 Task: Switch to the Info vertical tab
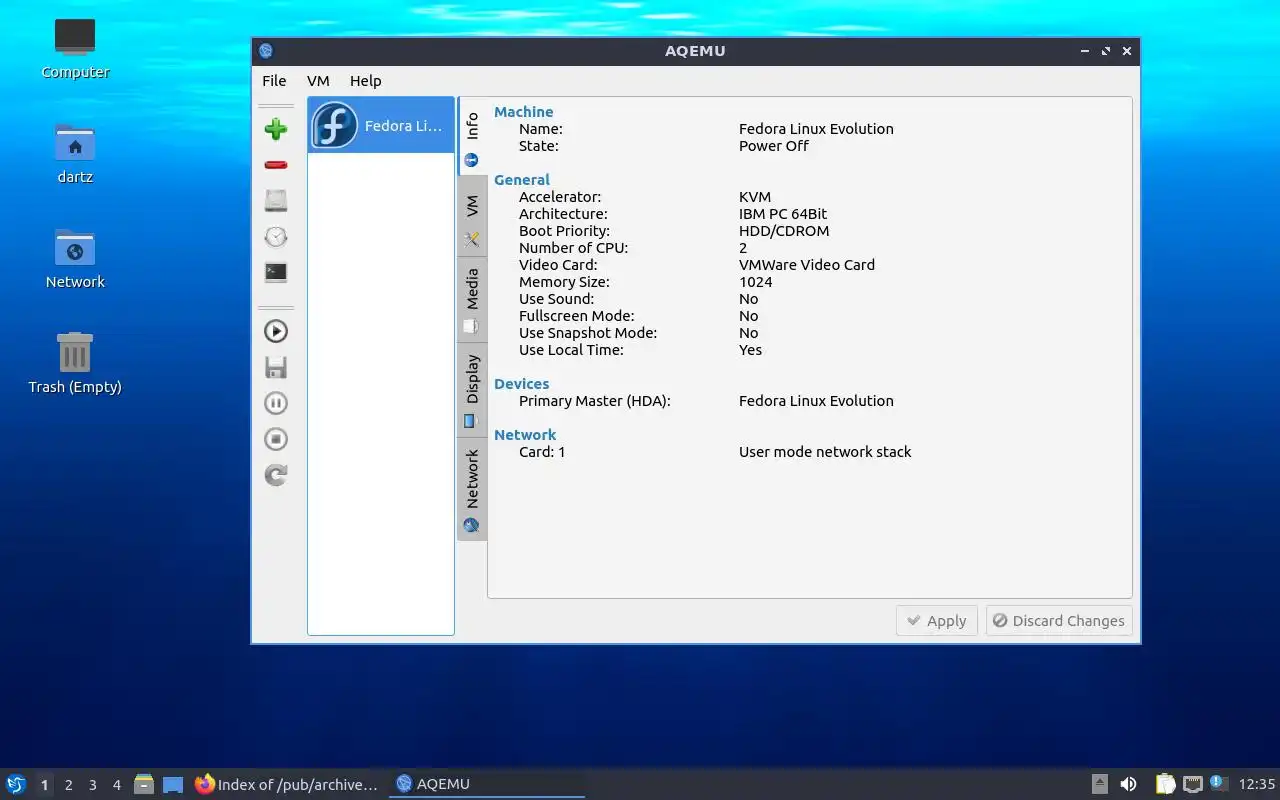472,137
